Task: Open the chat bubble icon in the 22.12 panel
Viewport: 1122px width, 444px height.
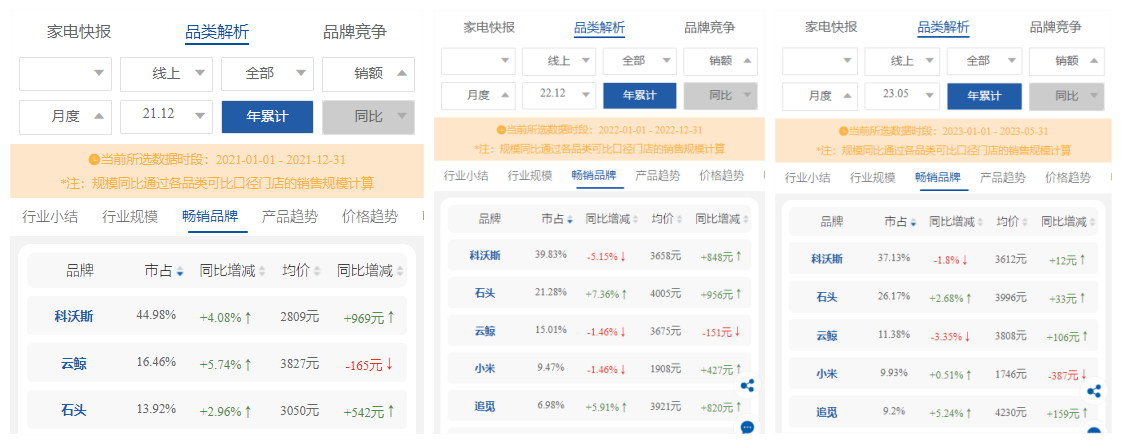Action: click(748, 428)
